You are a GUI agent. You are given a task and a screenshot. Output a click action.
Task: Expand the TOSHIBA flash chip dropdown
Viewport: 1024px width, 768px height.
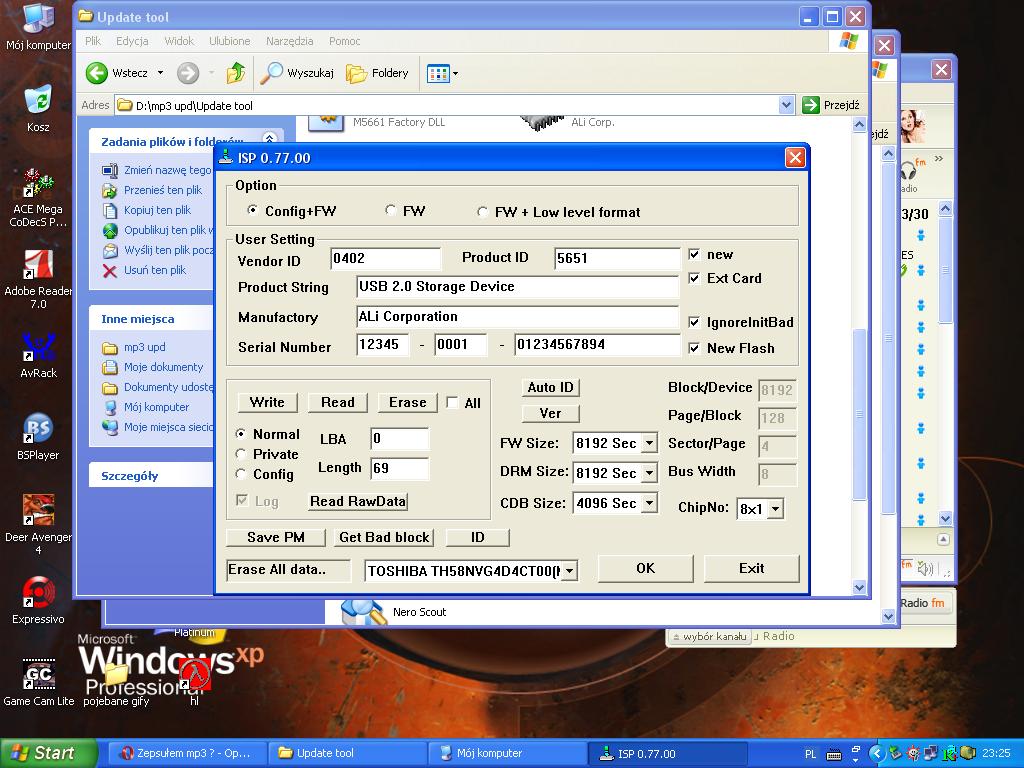pyautogui.click(x=569, y=571)
